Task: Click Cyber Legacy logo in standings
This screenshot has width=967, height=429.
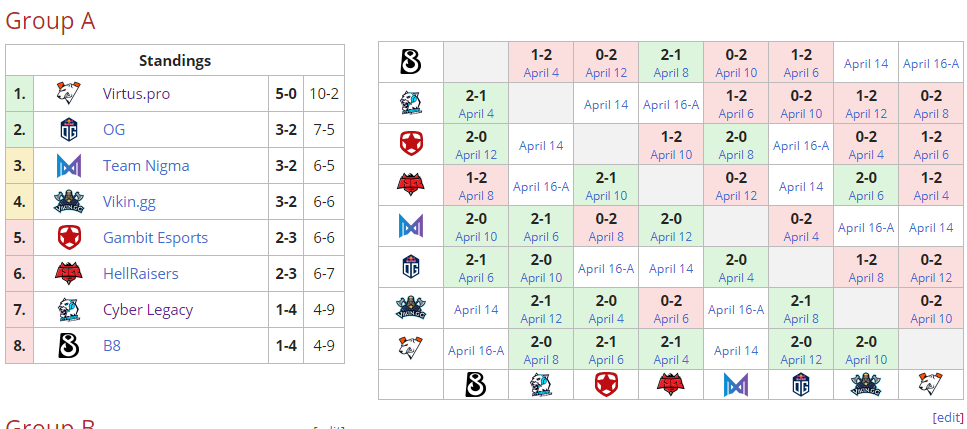Action: click(68, 310)
